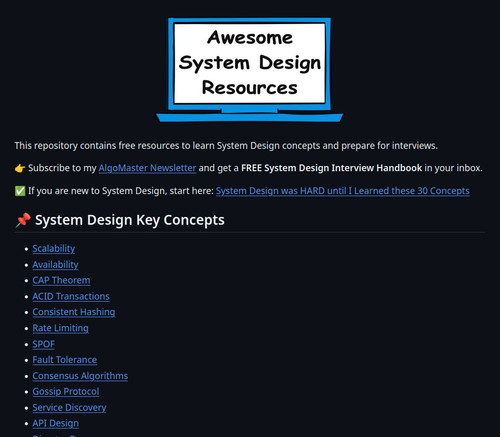Open the Gossip Protocol link
The height and width of the screenshot is (437, 500).
pos(66,392)
